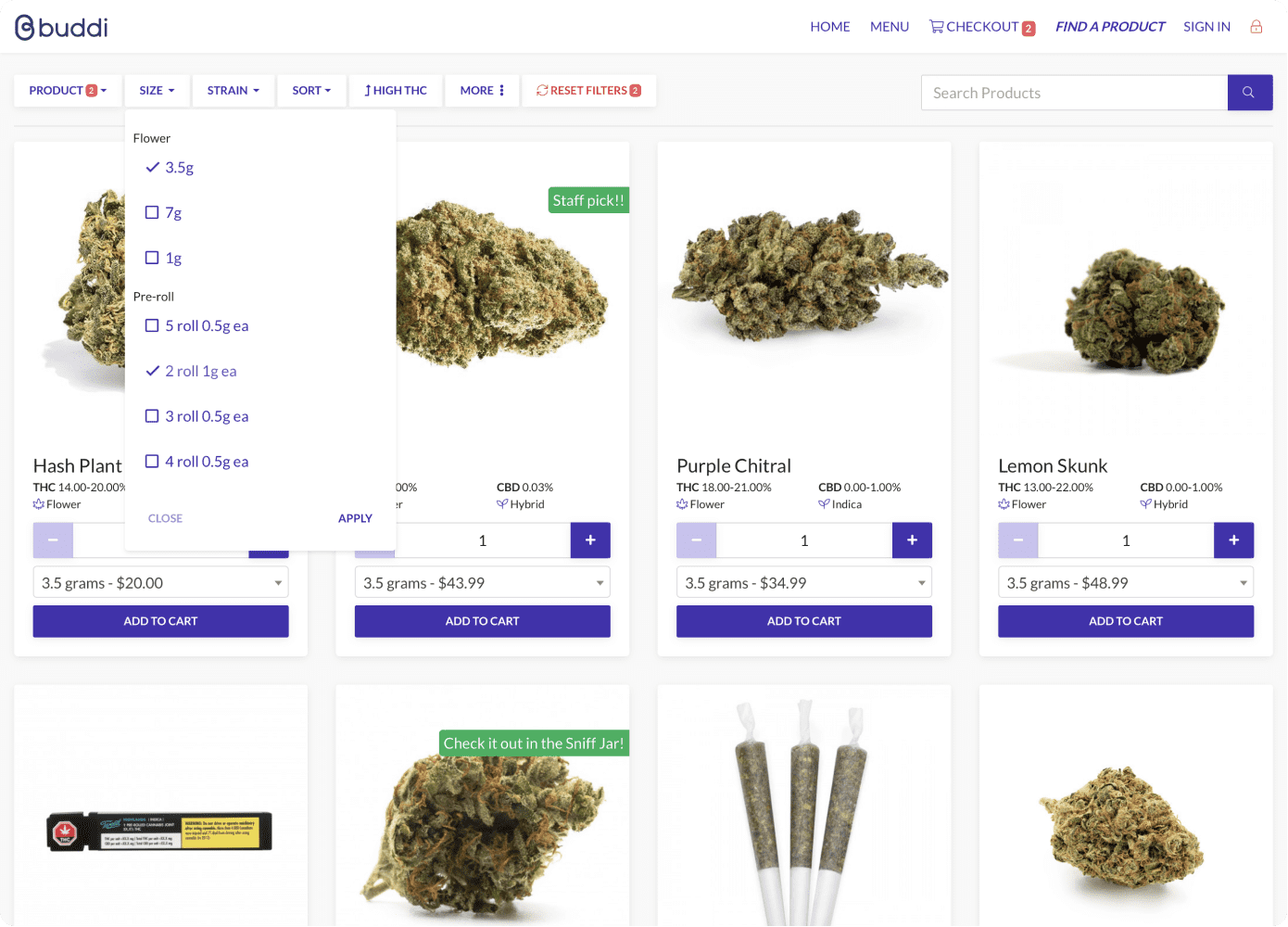Image resolution: width=1288 pixels, height=927 pixels.
Task: Uncheck the 3.5g flower size
Action: pyautogui.click(x=170, y=168)
